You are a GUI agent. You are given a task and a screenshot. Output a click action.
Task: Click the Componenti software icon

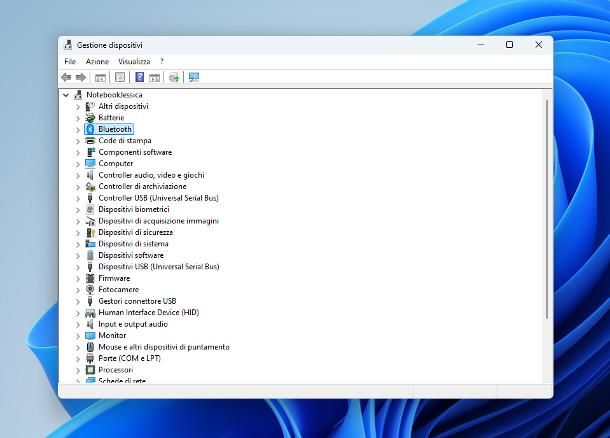point(90,152)
